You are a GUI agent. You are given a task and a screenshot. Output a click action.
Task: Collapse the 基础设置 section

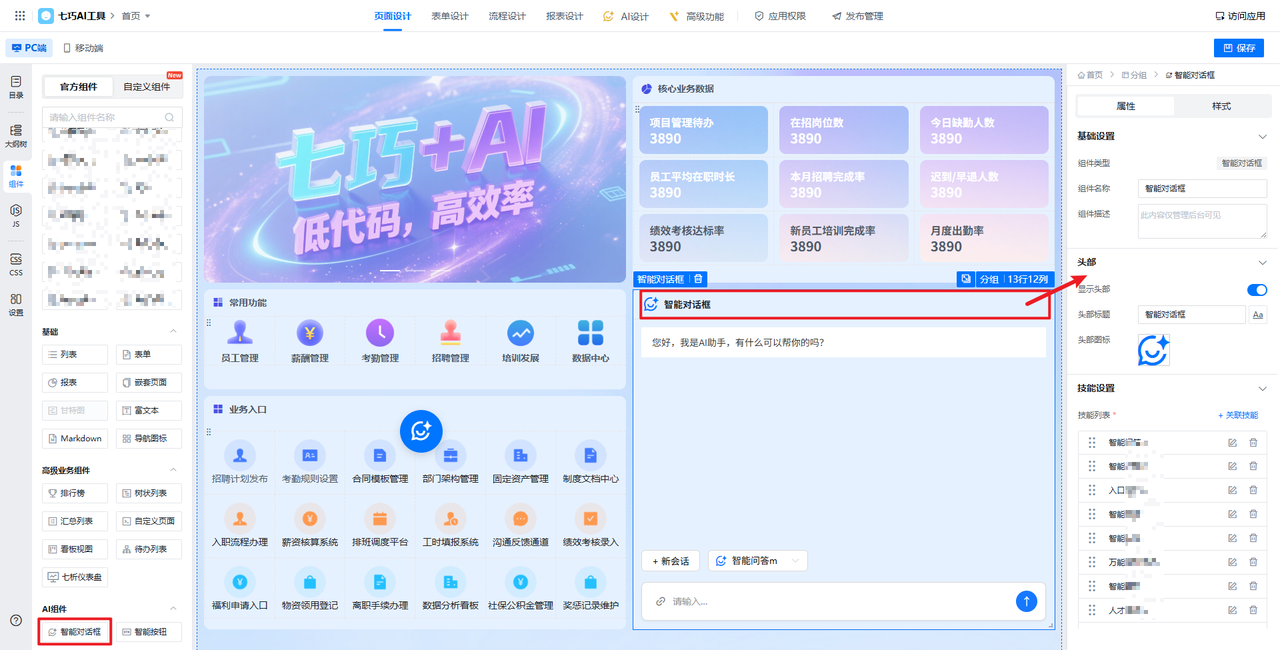point(1261,136)
